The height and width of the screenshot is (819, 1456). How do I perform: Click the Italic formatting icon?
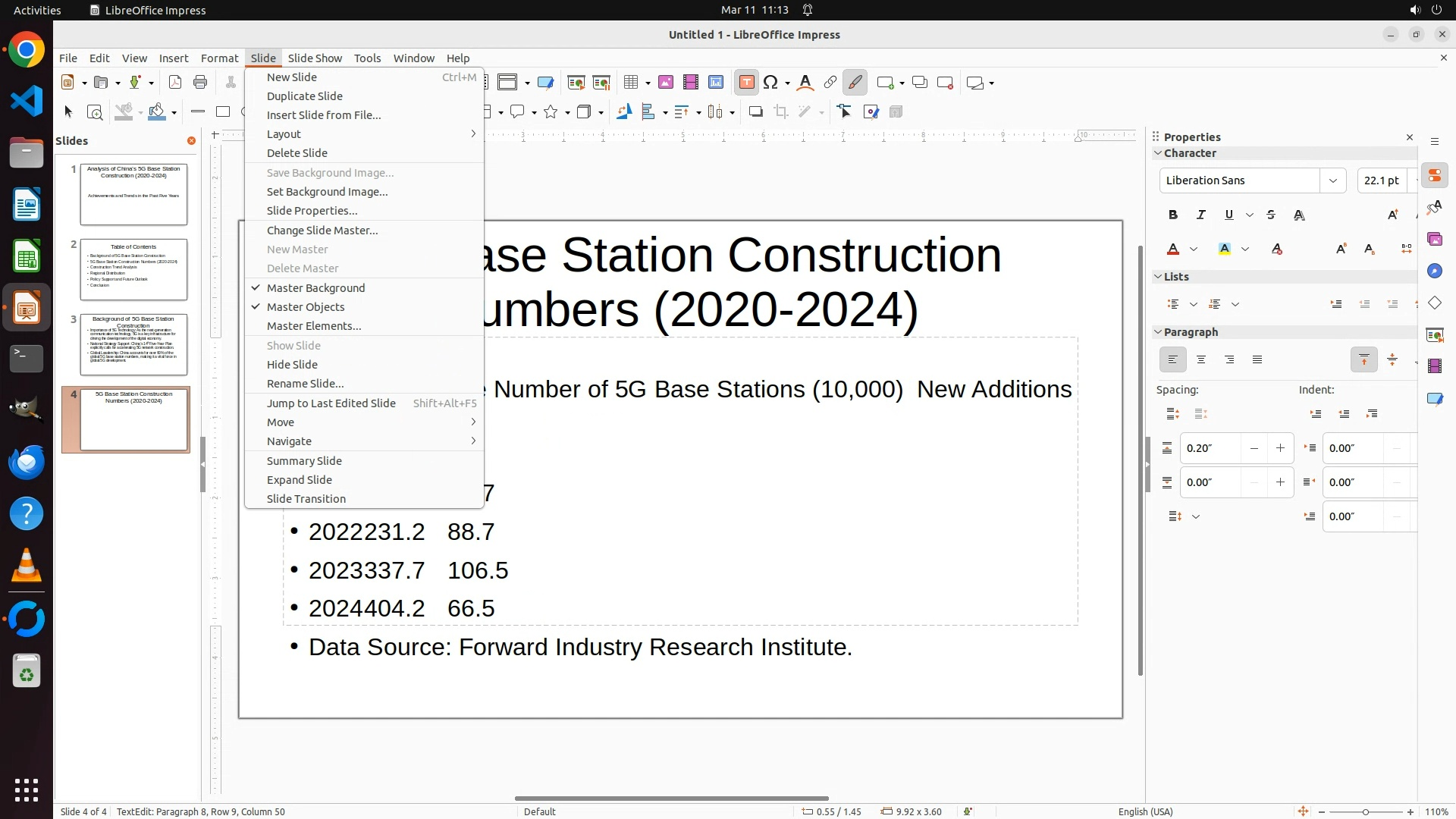pyautogui.click(x=1201, y=215)
